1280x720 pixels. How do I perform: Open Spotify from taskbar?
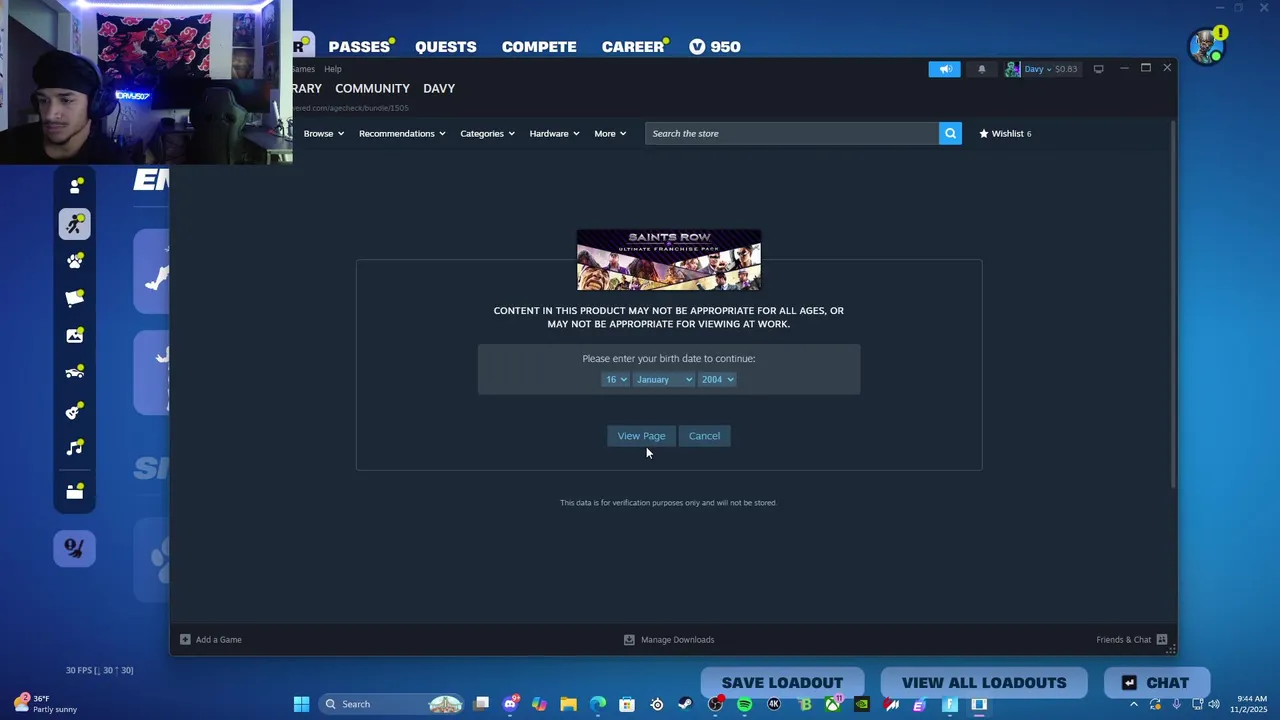(x=744, y=704)
